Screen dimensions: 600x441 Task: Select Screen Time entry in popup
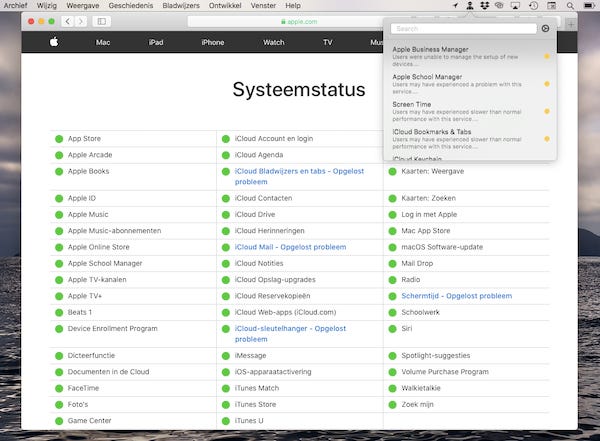[470, 111]
